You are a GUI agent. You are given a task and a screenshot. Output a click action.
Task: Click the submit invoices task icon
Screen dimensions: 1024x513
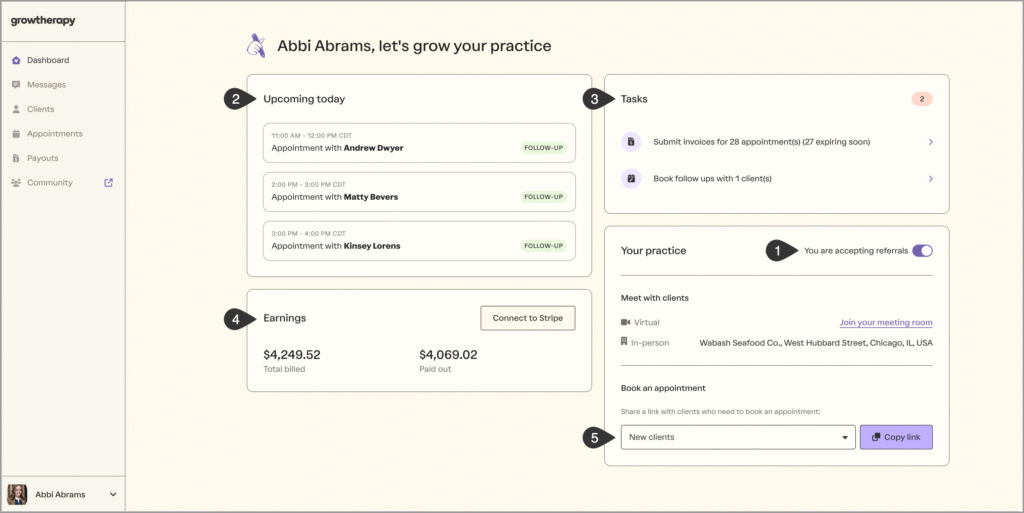[x=631, y=142]
